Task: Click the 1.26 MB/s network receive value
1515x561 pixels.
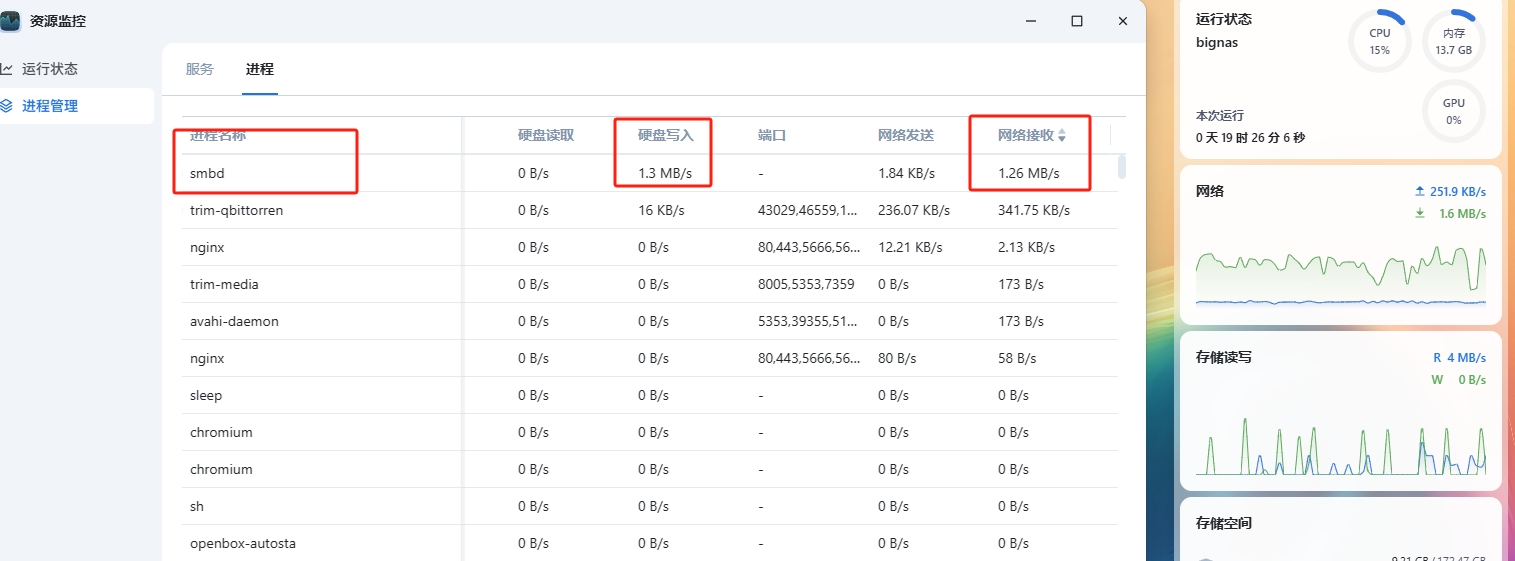Action: [1029, 173]
